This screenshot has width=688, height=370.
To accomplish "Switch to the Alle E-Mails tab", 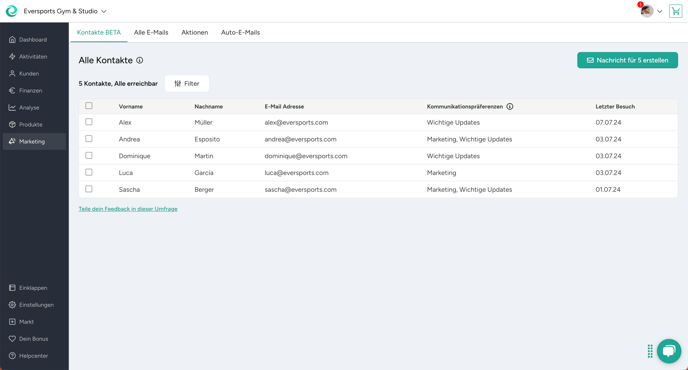I will click(x=151, y=32).
